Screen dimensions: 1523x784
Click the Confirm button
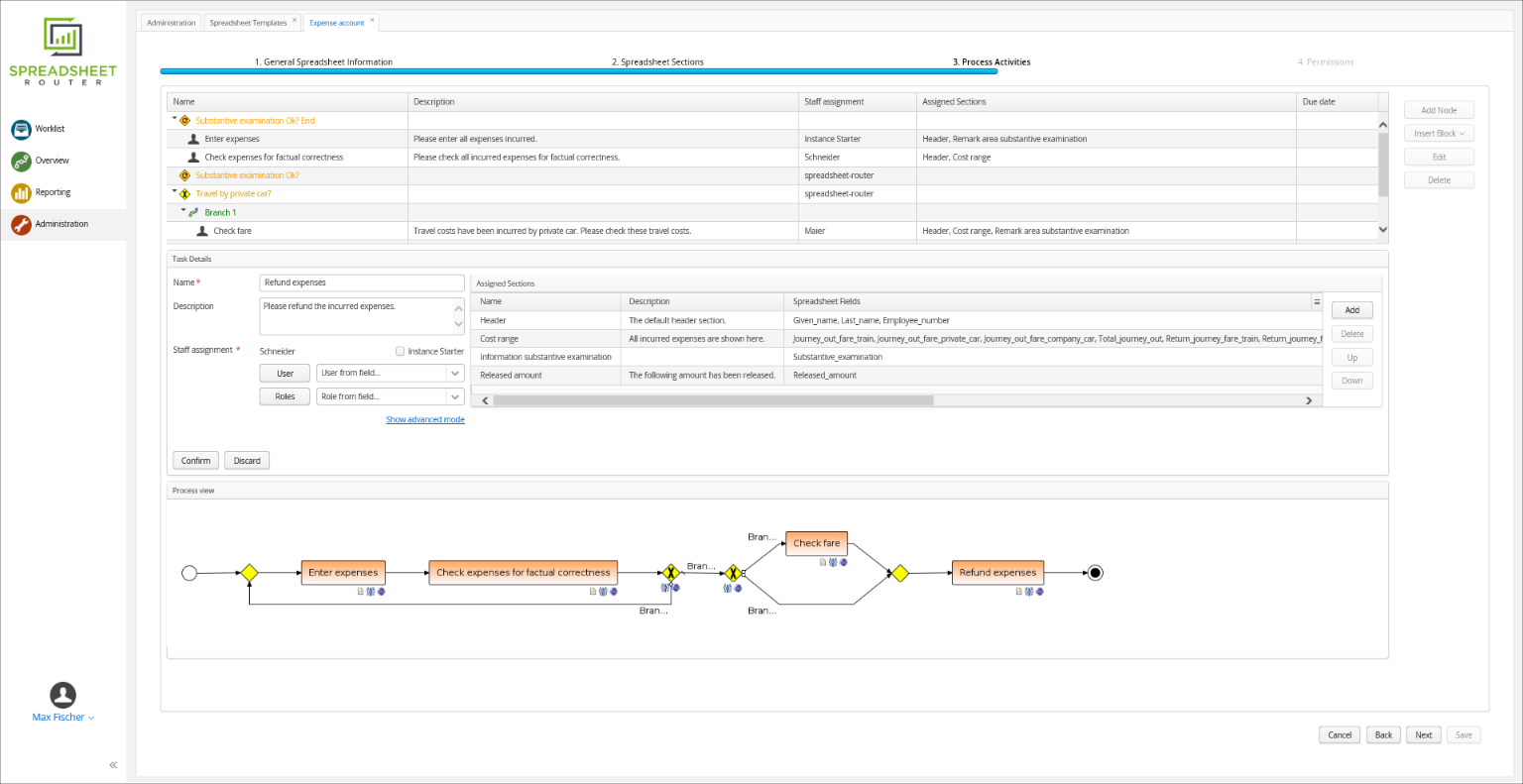(x=195, y=461)
